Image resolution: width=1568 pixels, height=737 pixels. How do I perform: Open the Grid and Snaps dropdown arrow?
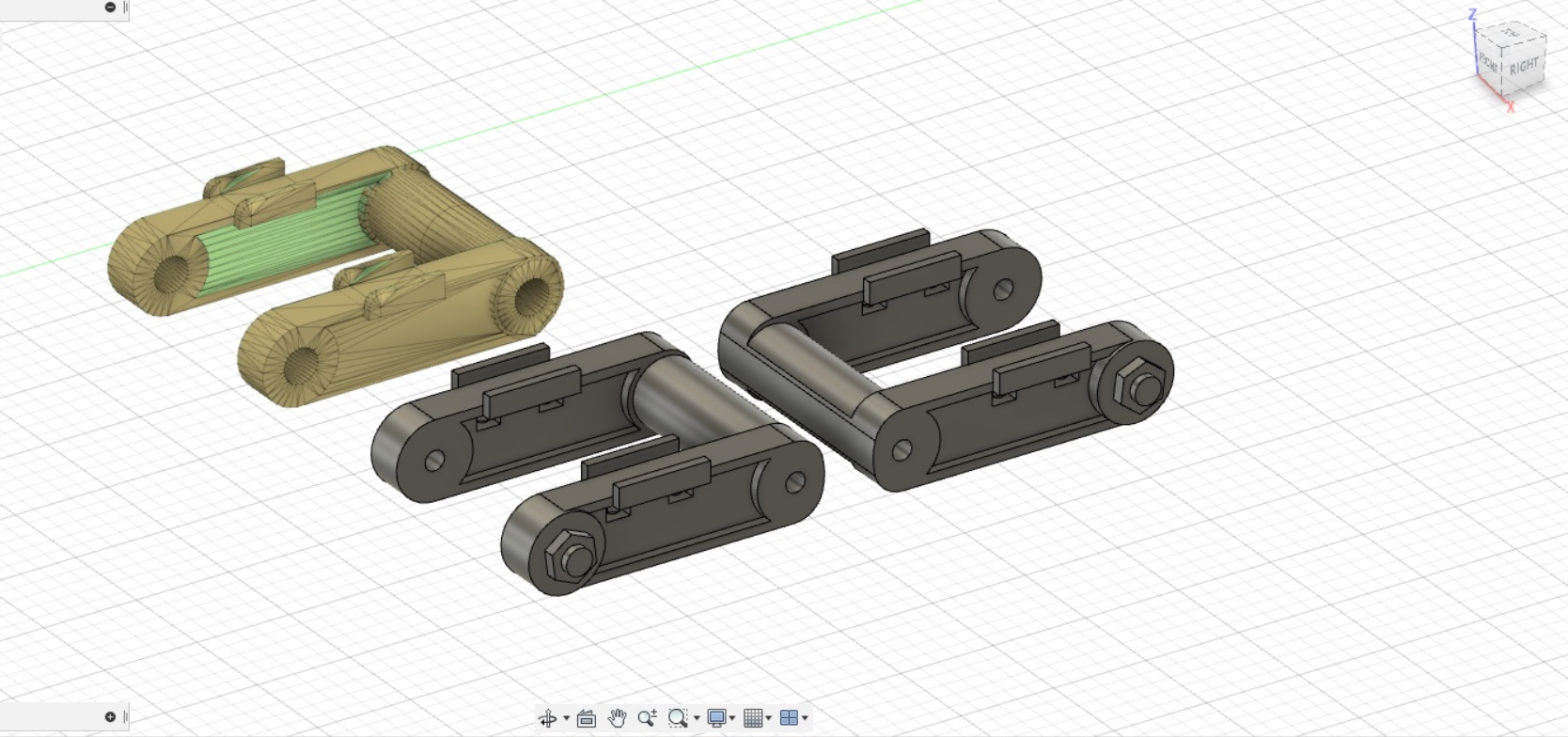coord(769,719)
